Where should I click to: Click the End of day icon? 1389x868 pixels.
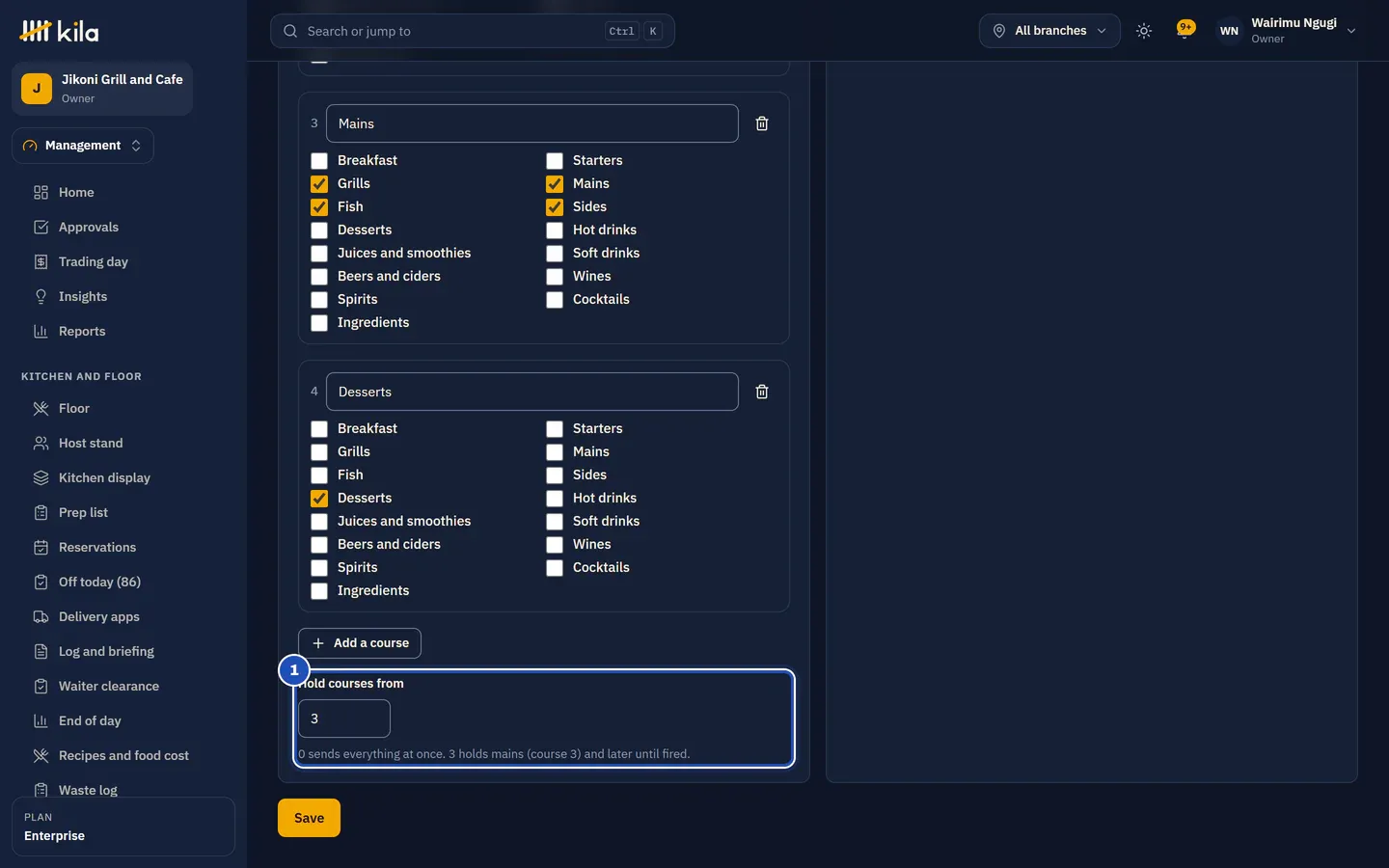pyautogui.click(x=41, y=720)
